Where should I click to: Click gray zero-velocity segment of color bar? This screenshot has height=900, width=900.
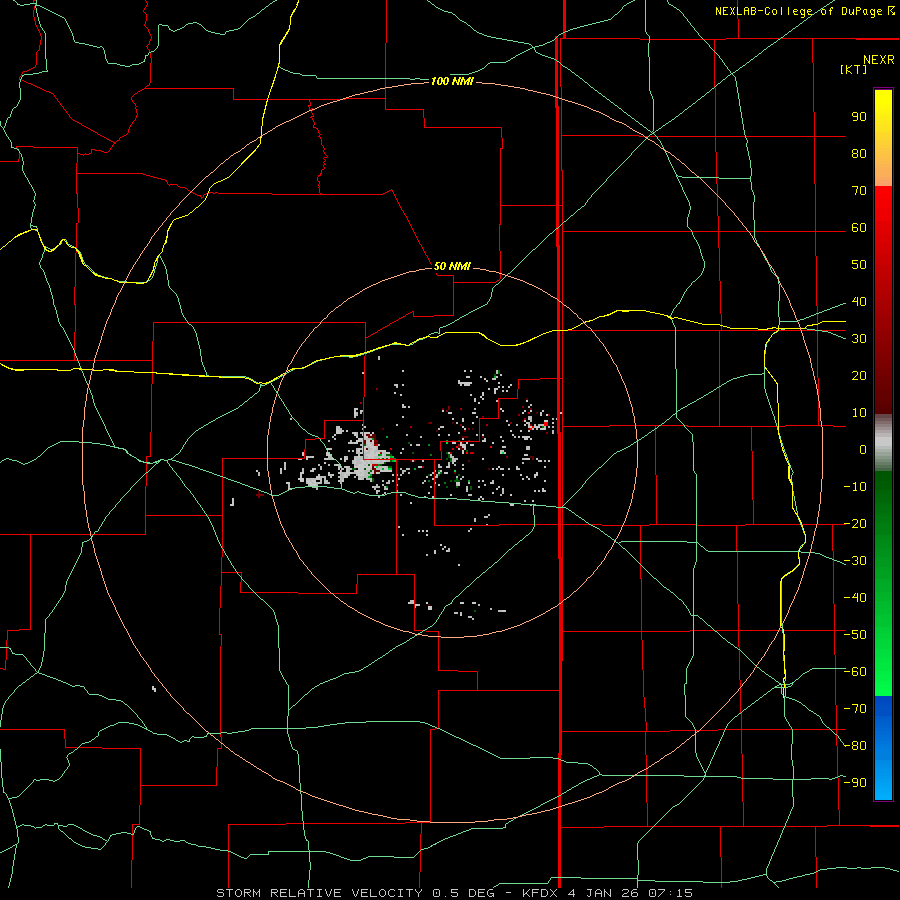click(883, 443)
